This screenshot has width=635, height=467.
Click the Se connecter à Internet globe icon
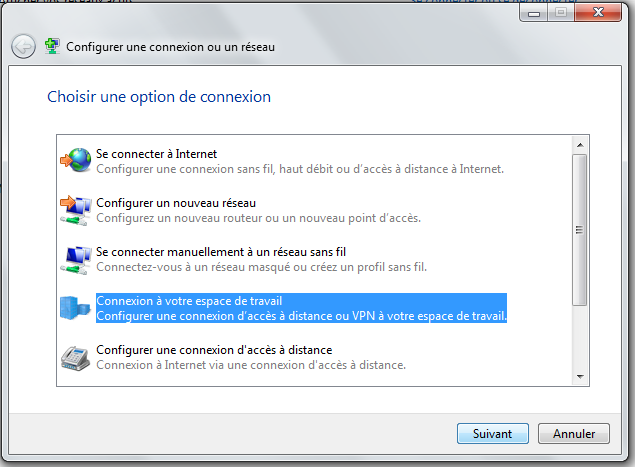(76, 161)
